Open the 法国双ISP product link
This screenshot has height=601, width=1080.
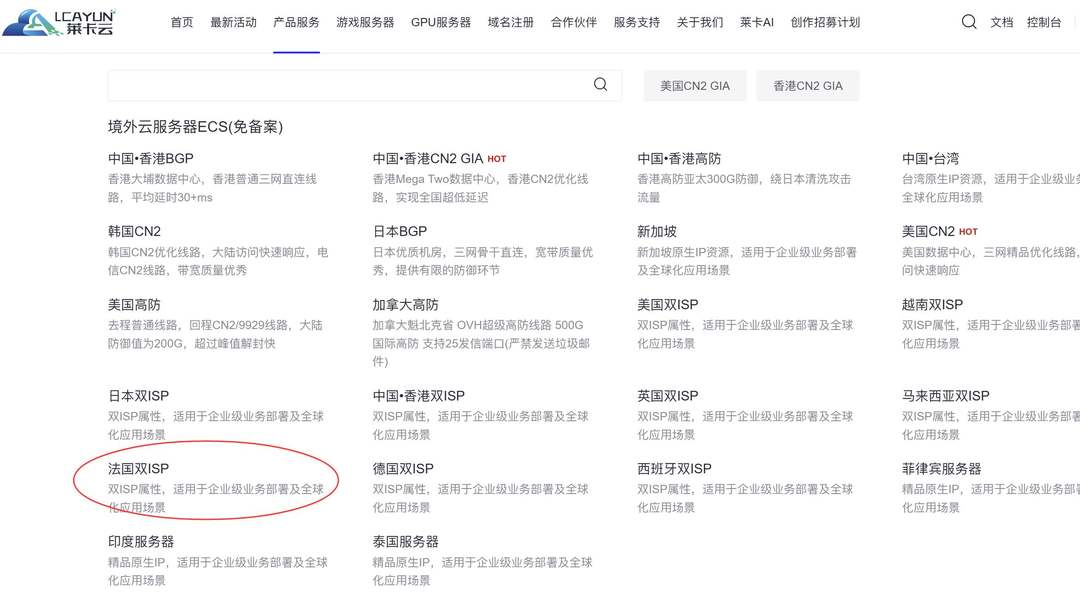(x=138, y=469)
